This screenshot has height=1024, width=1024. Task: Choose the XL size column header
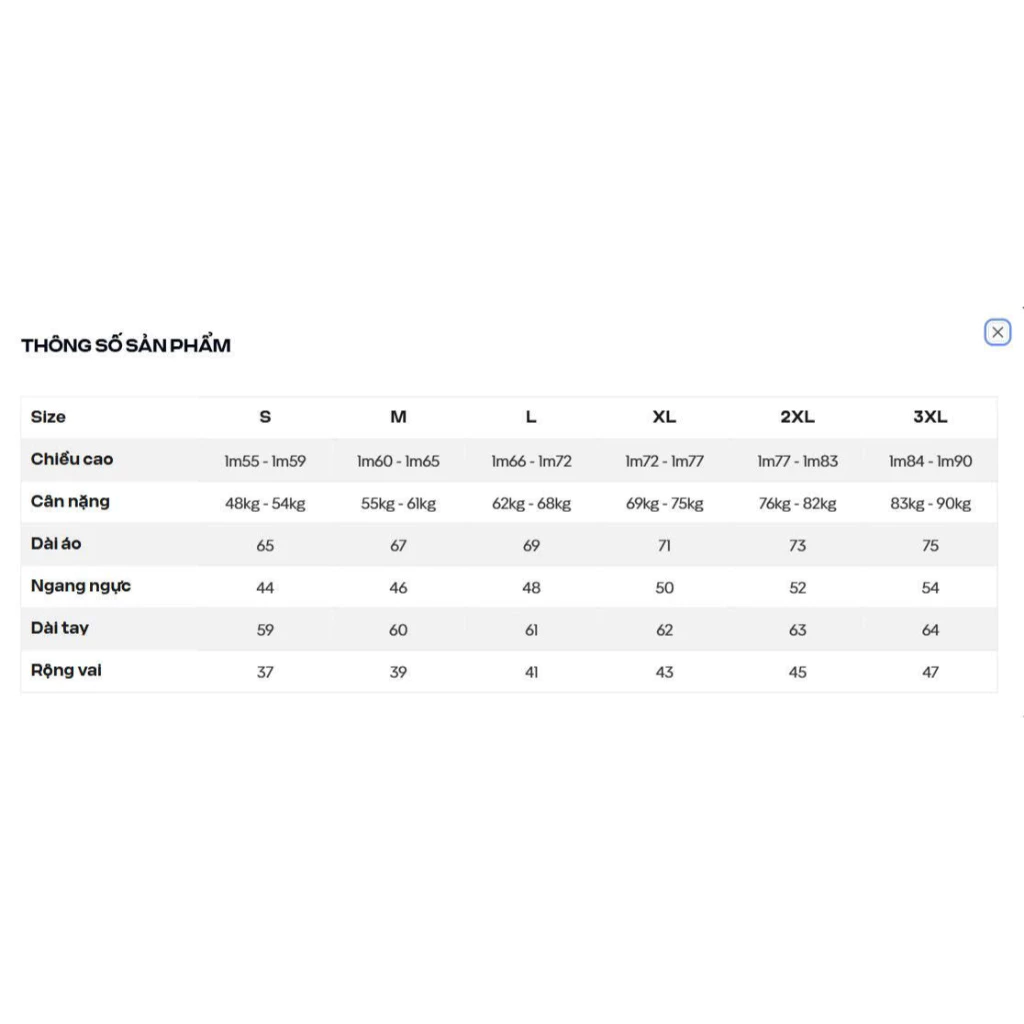(x=664, y=417)
